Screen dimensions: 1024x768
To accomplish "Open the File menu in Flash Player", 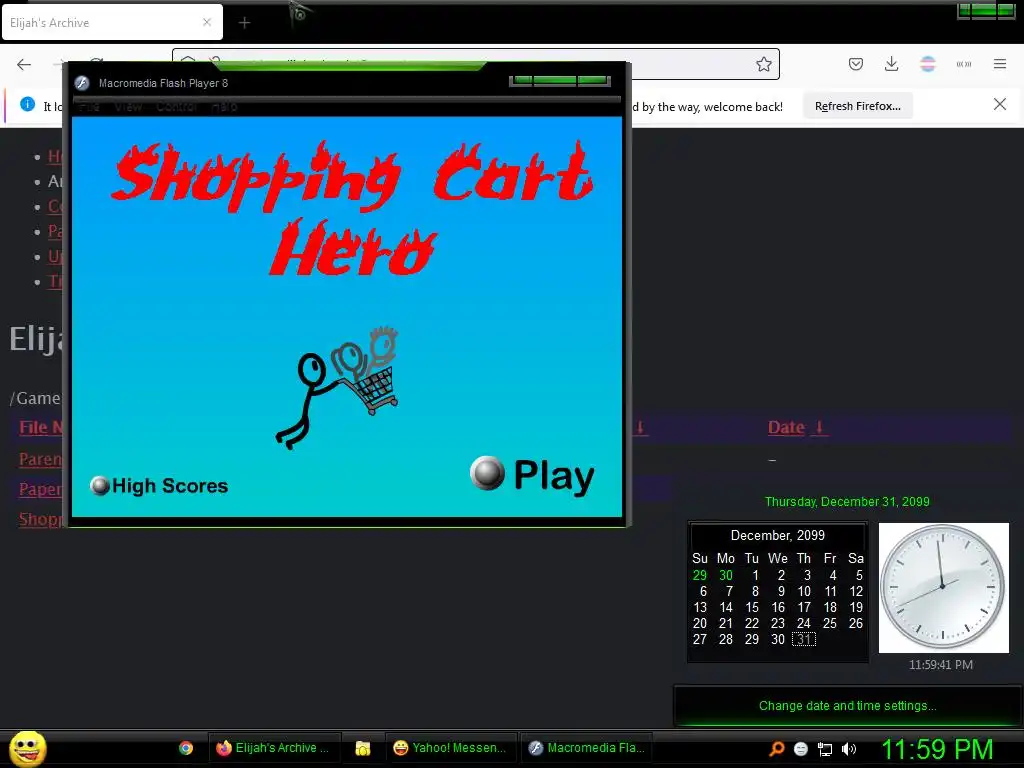I will click(x=89, y=106).
